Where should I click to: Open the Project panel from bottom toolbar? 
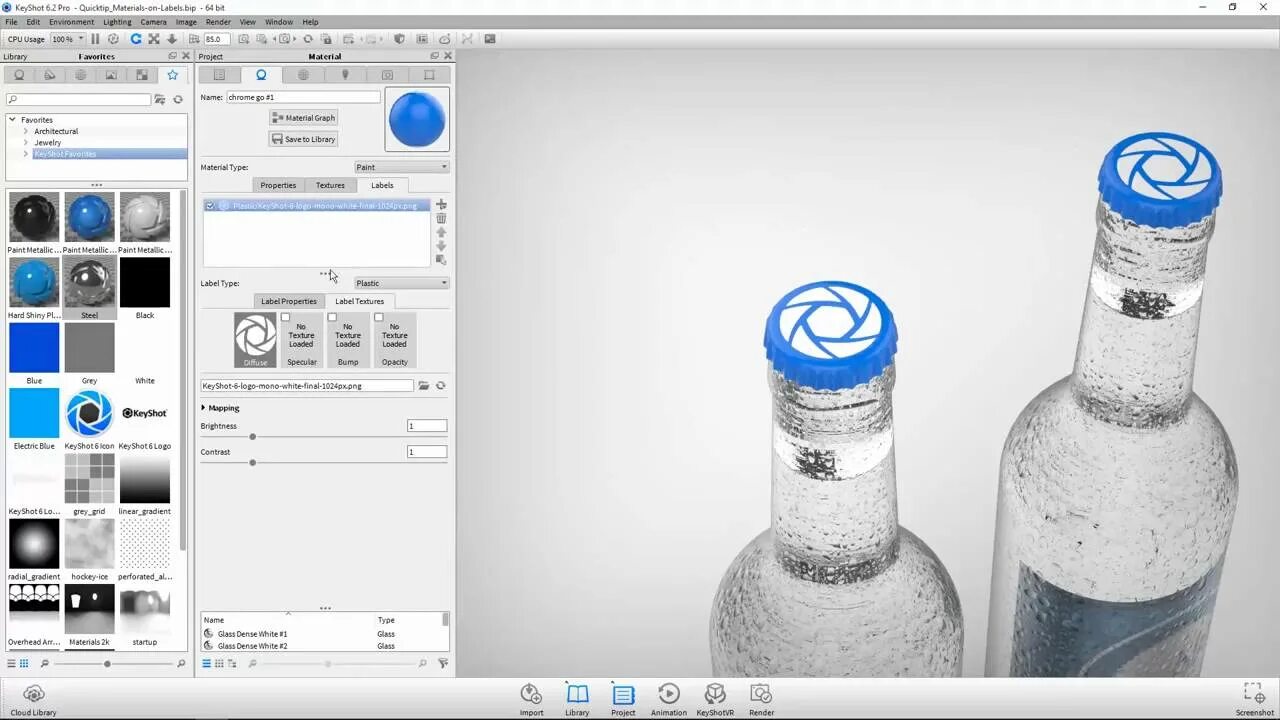pos(623,700)
